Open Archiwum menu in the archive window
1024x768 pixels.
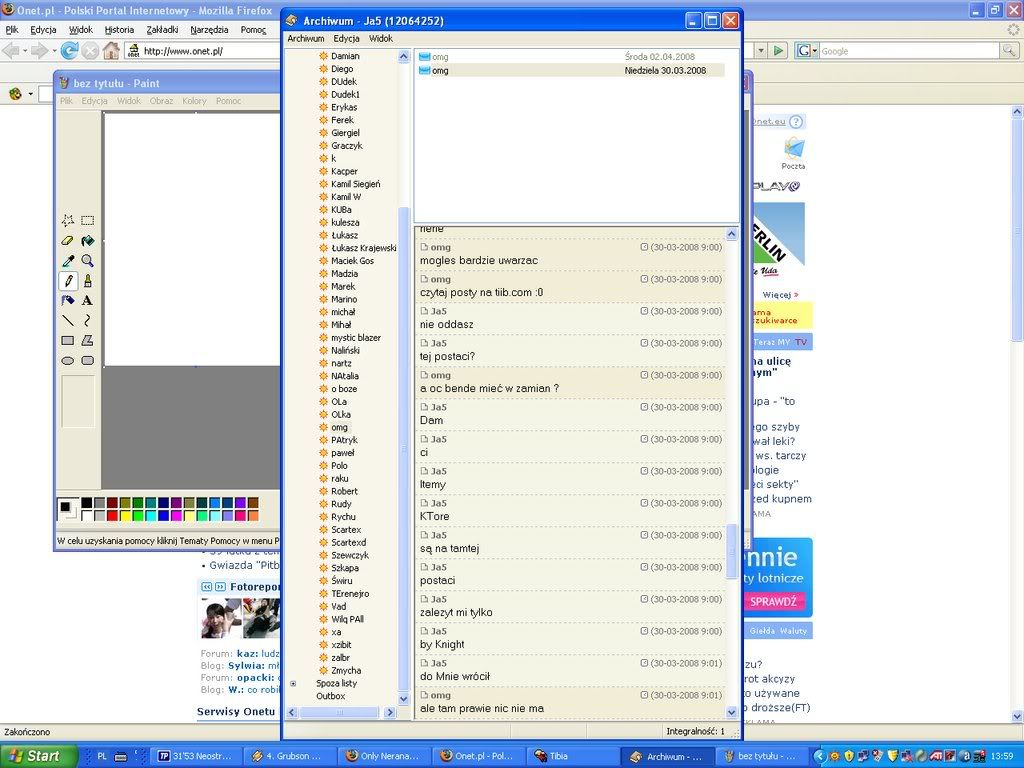point(306,39)
